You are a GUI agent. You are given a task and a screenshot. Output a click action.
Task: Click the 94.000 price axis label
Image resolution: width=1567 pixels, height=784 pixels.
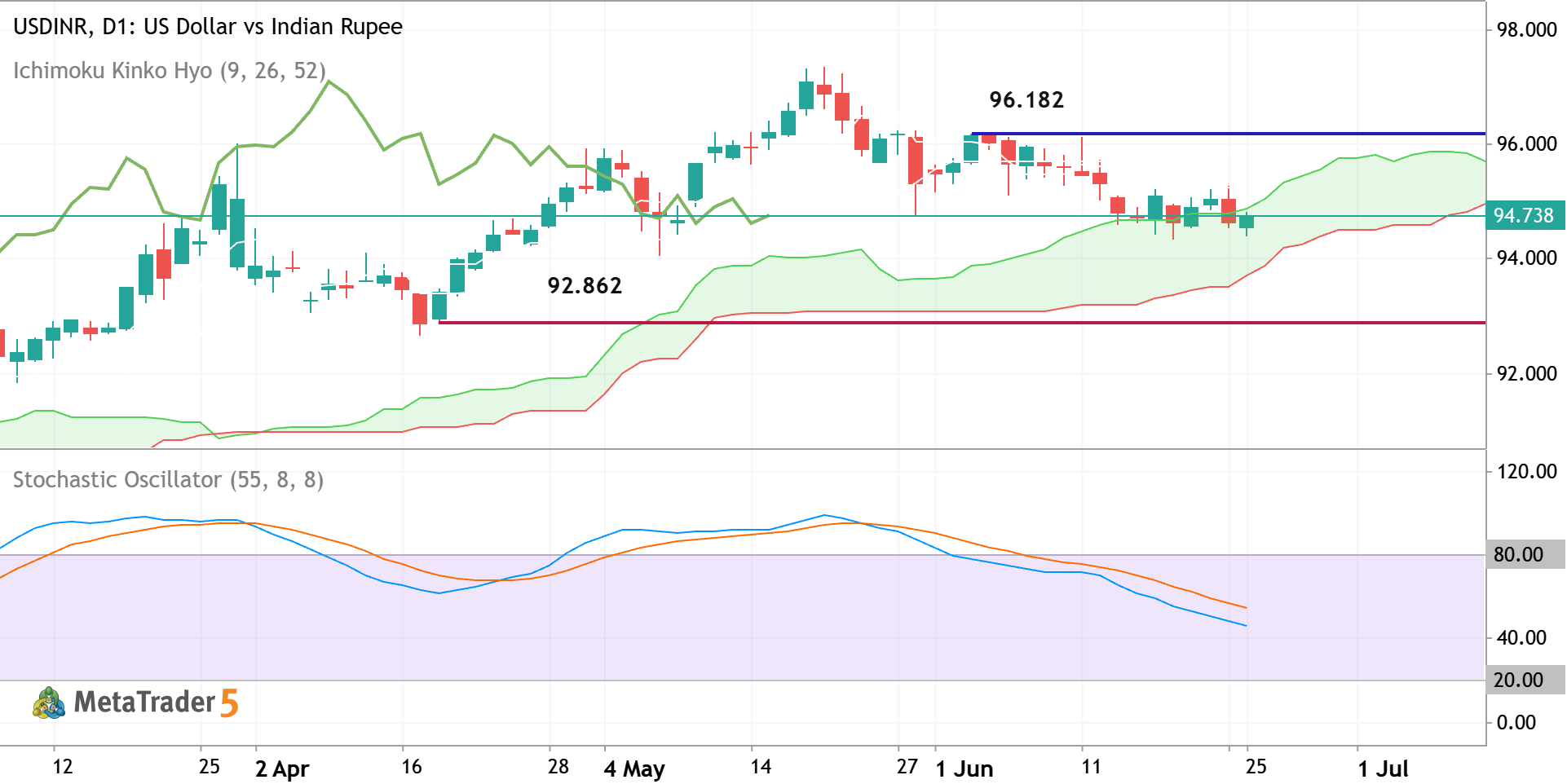[1527, 258]
